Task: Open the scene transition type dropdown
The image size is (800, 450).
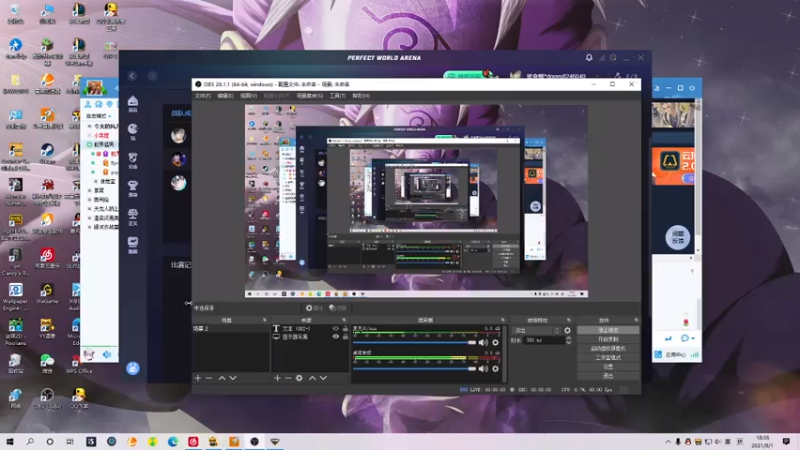Action: (x=536, y=331)
